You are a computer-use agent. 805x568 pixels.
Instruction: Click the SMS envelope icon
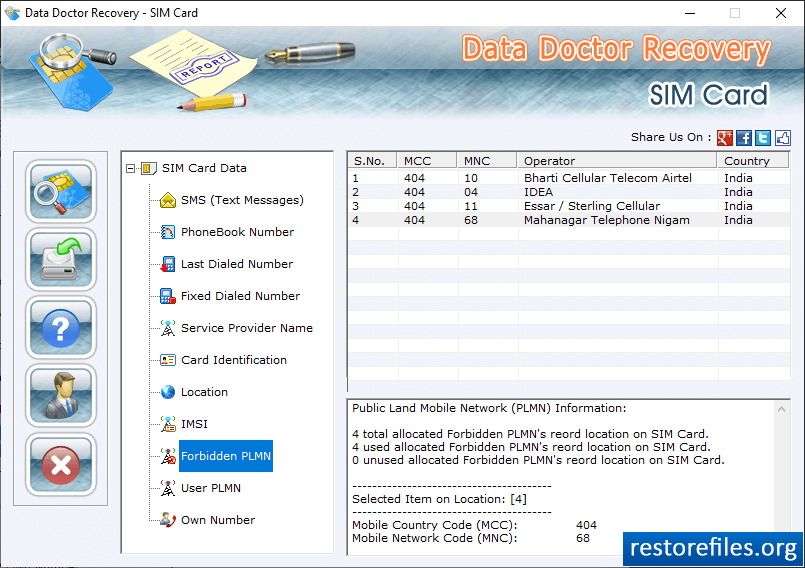click(x=168, y=200)
